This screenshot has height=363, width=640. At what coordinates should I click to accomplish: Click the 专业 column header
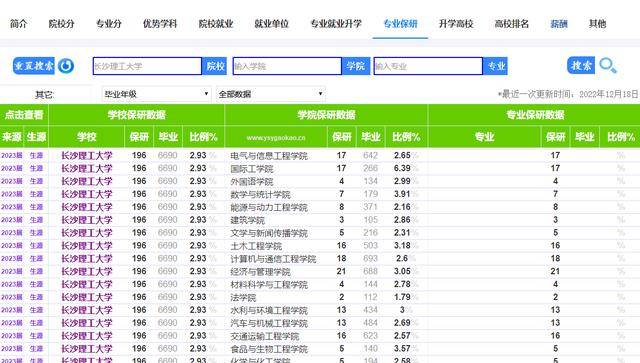(x=484, y=137)
